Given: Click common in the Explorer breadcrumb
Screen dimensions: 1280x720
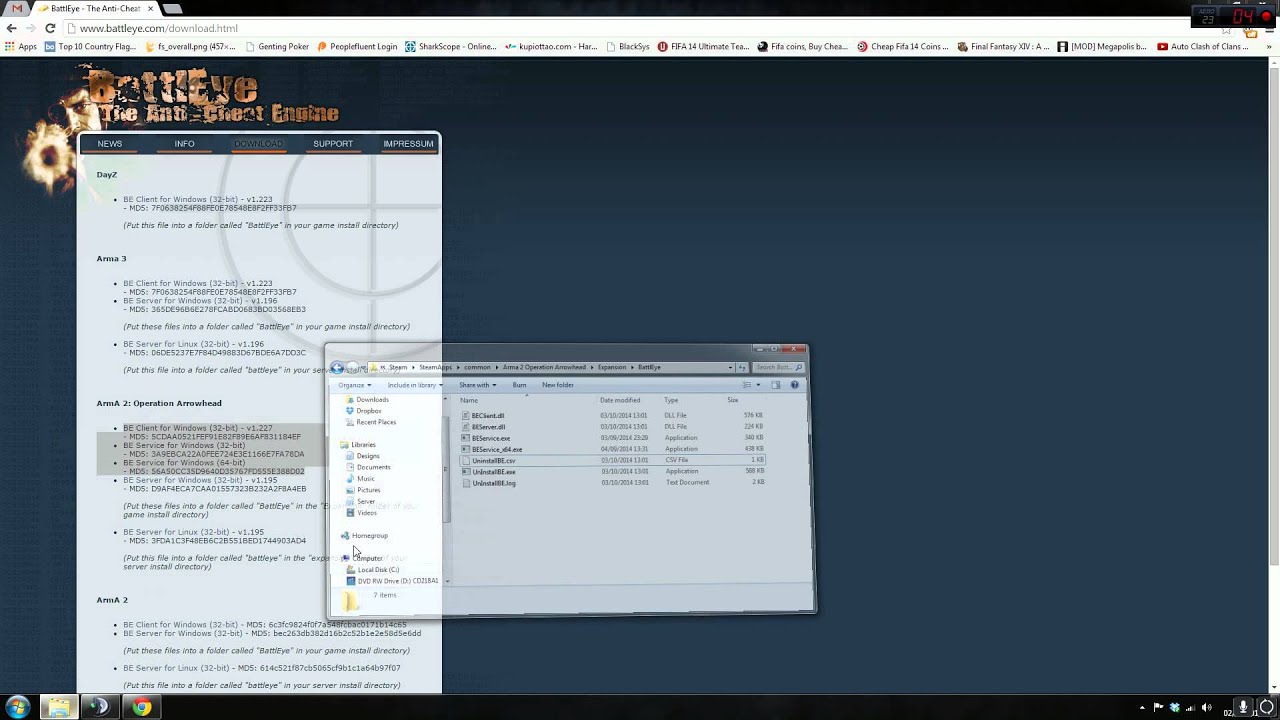Looking at the screenshot, I should pyautogui.click(x=477, y=367).
